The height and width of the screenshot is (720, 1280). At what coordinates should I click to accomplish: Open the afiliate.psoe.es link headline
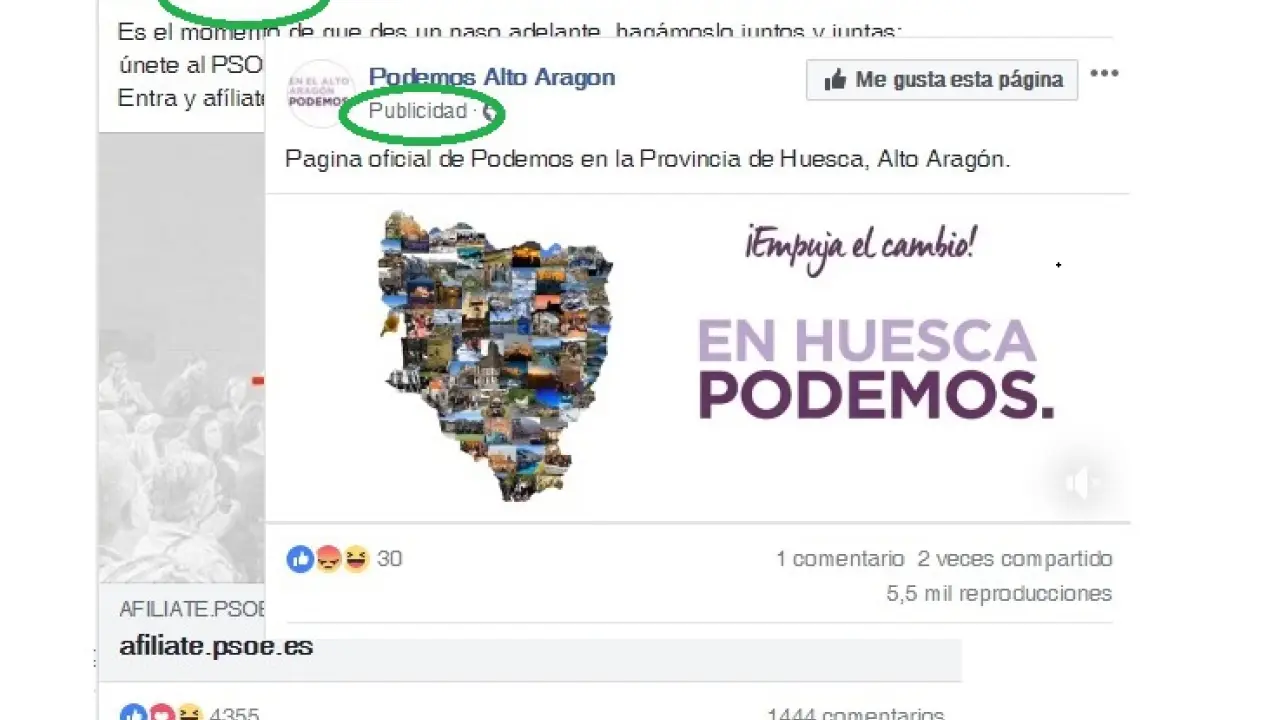click(x=216, y=646)
